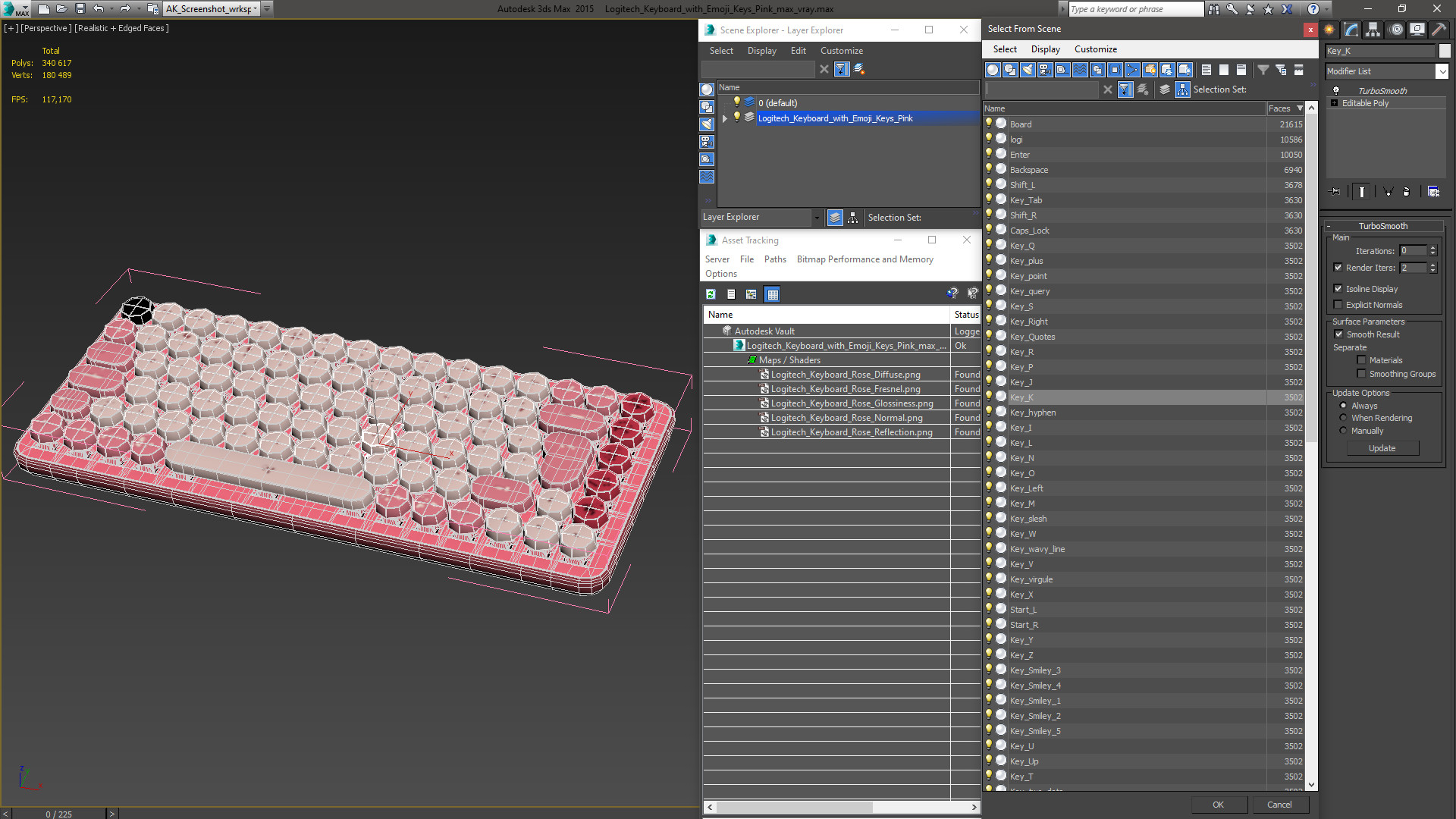Click Sort by Layer icon in Select From Scene

(1165, 89)
